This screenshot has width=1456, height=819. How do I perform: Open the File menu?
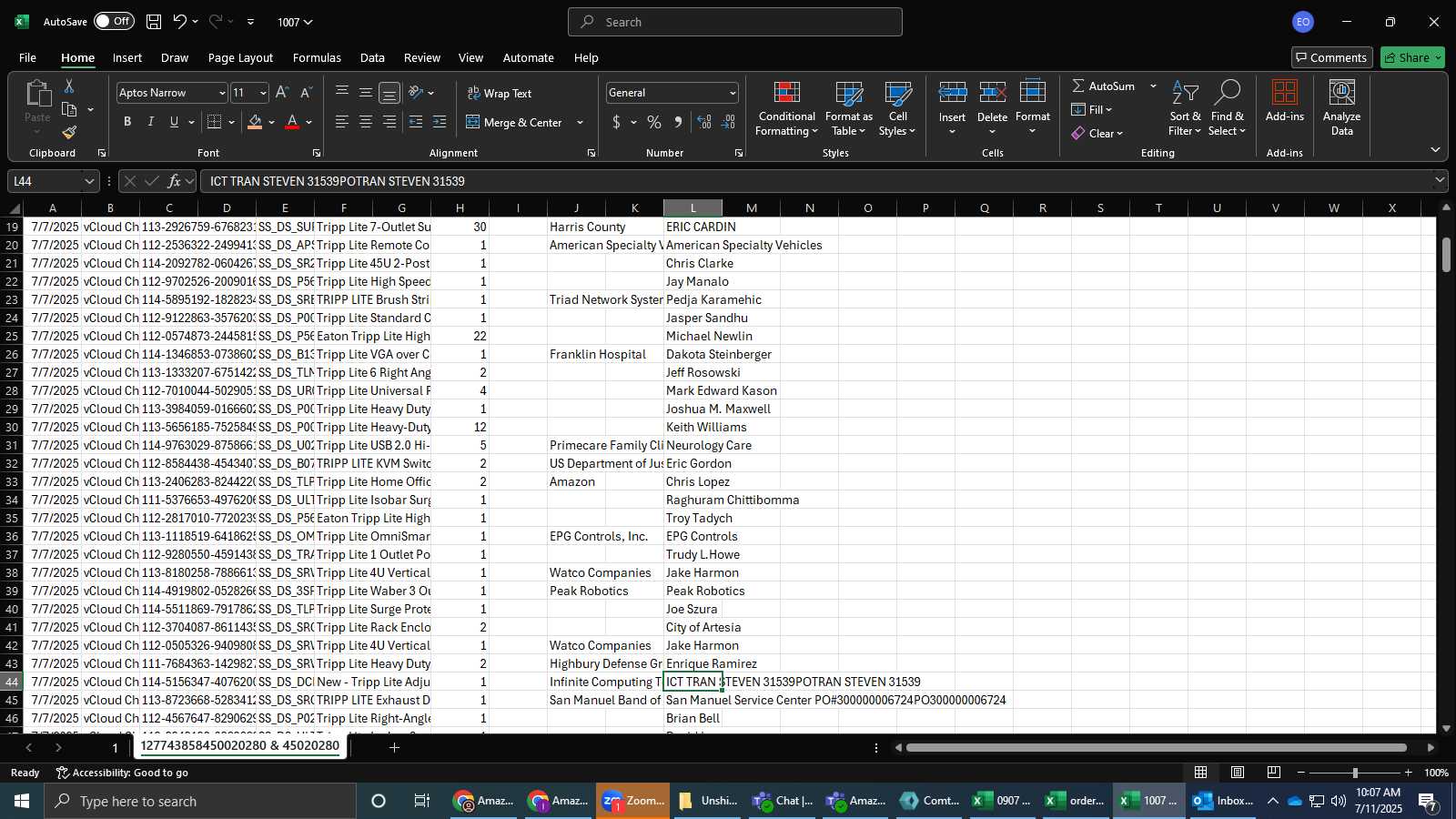(x=28, y=57)
